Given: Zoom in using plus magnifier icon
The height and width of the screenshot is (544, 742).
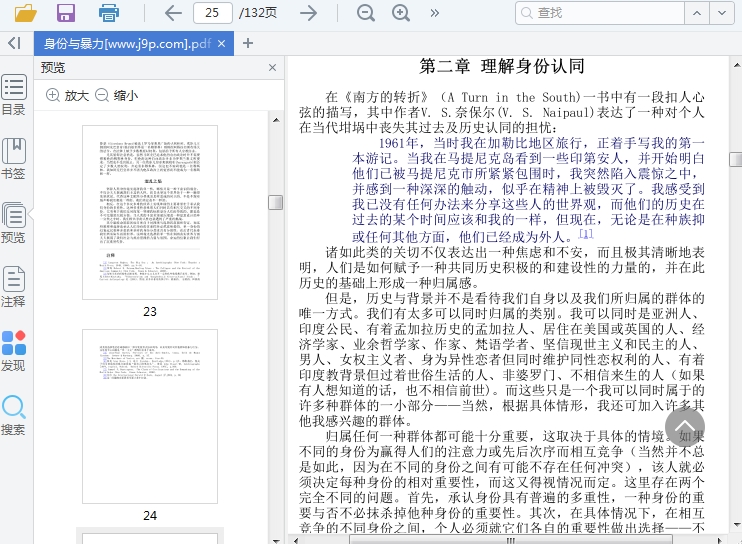Looking at the screenshot, I should pos(401,13).
